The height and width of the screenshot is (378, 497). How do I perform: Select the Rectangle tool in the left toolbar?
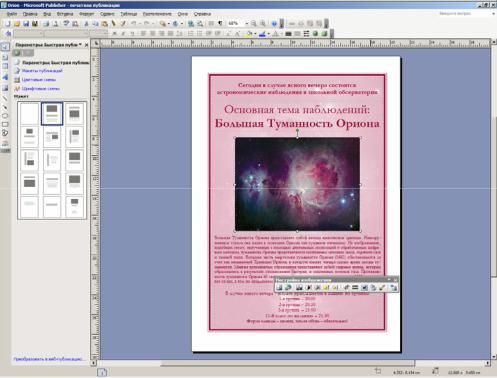5,124
